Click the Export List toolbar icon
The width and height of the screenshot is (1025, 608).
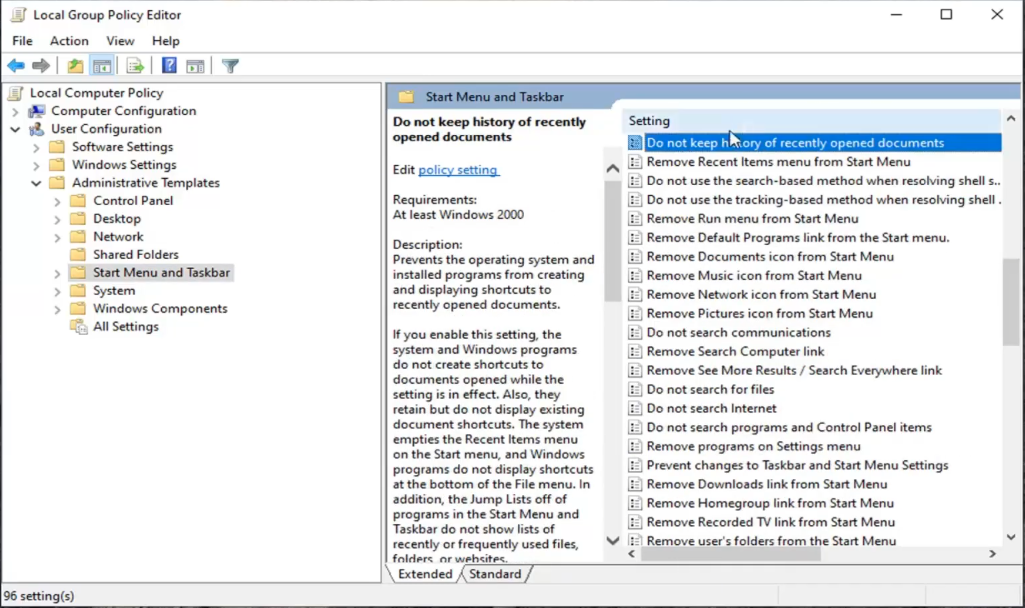pos(135,65)
